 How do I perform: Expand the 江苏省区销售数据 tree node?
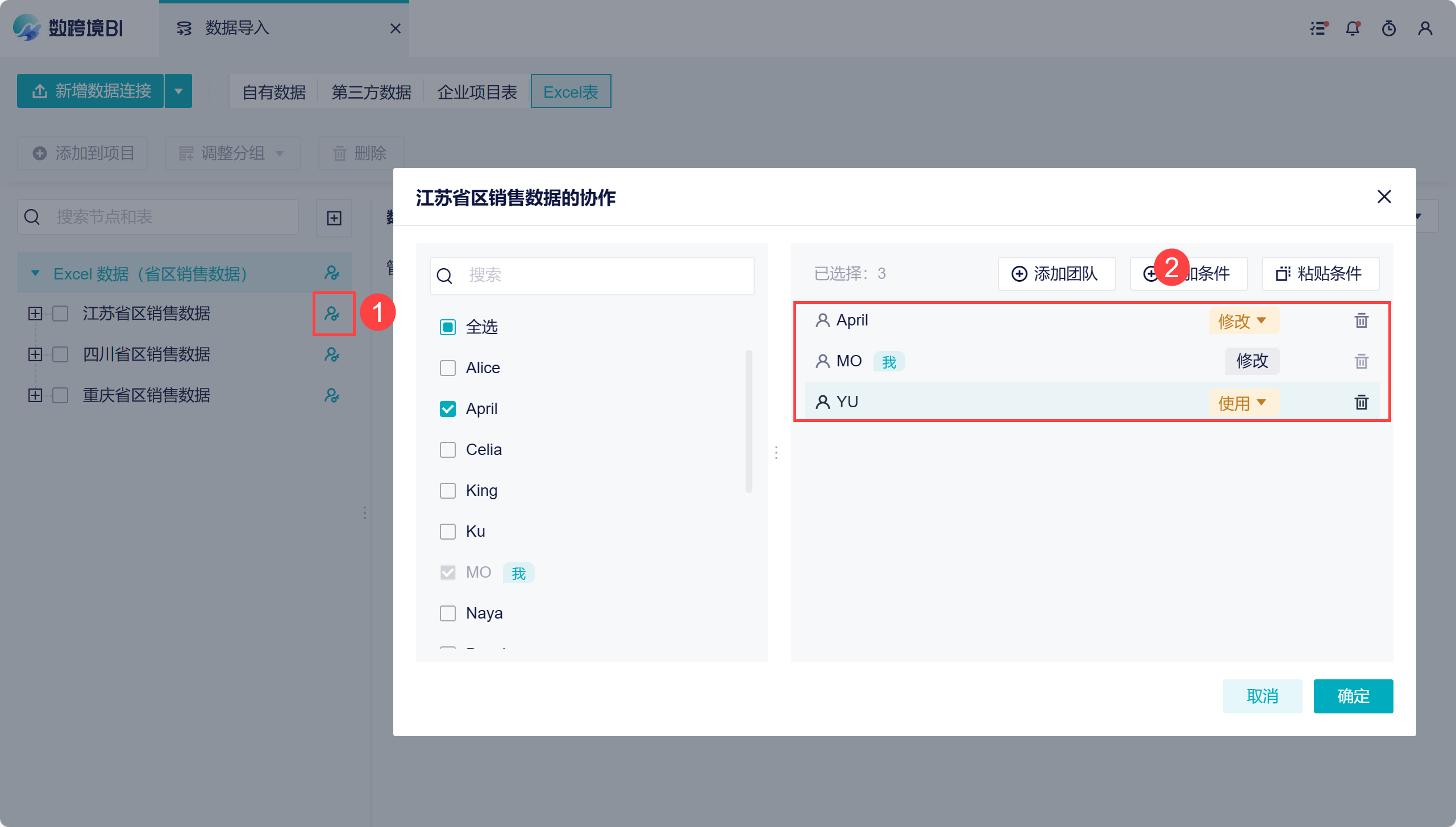pyautogui.click(x=35, y=314)
